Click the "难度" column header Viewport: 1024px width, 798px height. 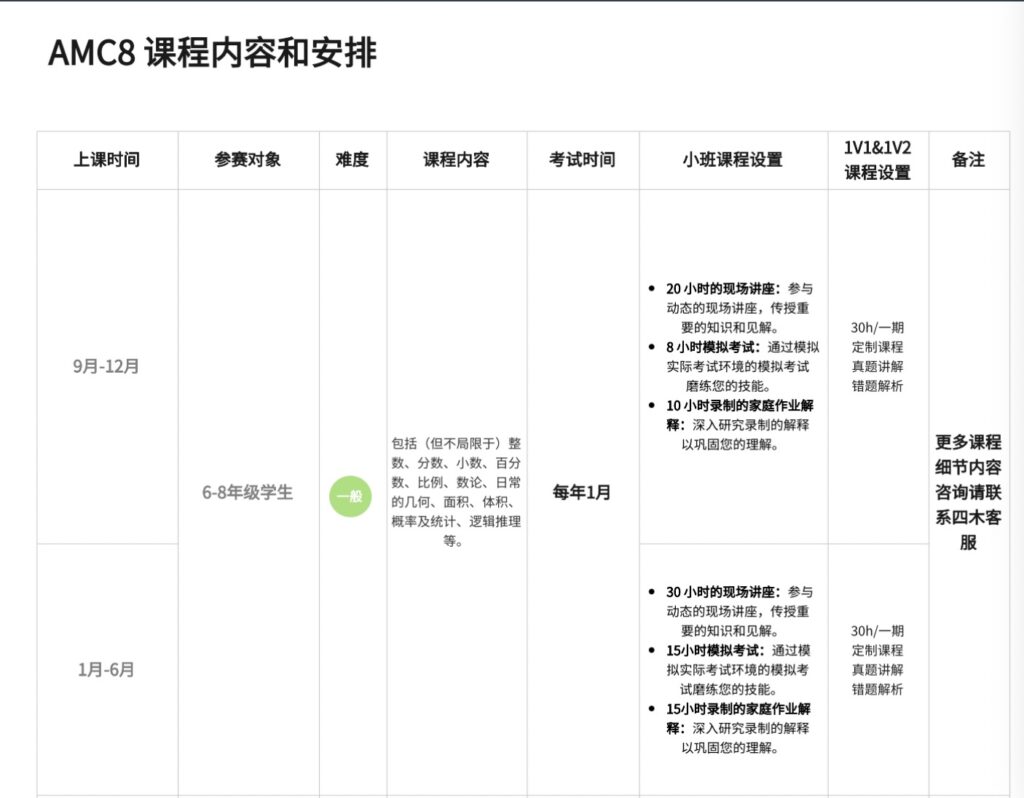[352, 160]
